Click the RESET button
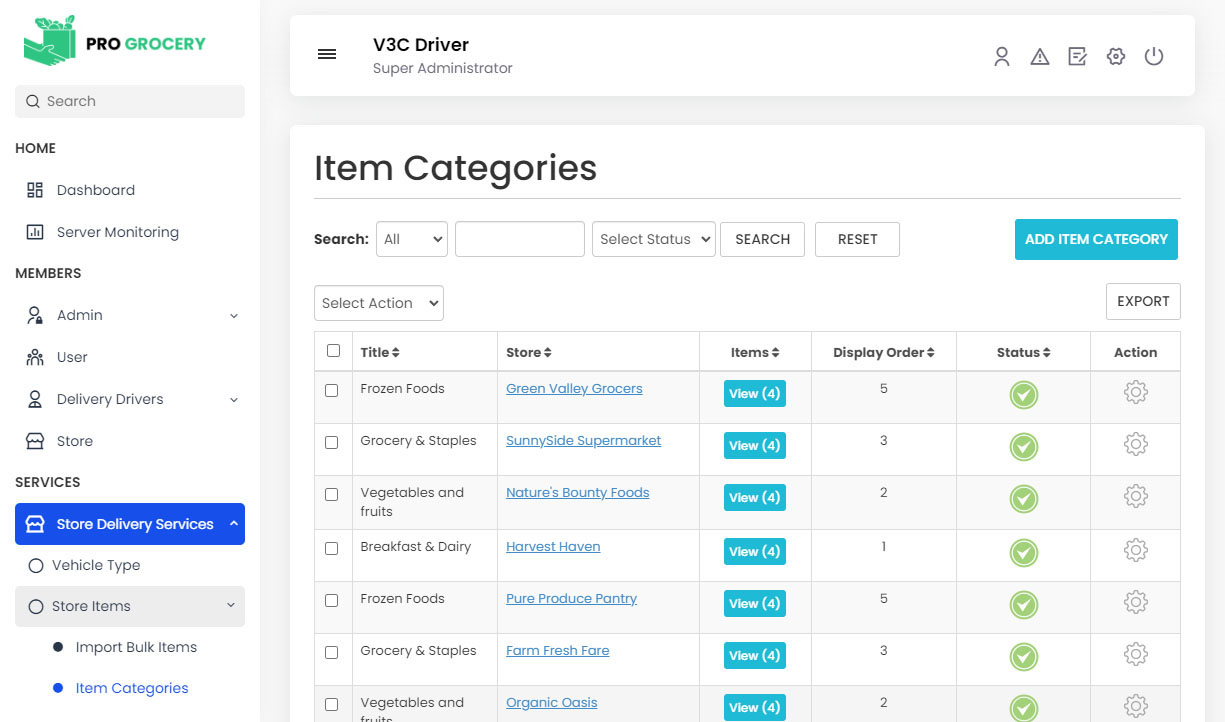1225x722 pixels. pos(857,239)
